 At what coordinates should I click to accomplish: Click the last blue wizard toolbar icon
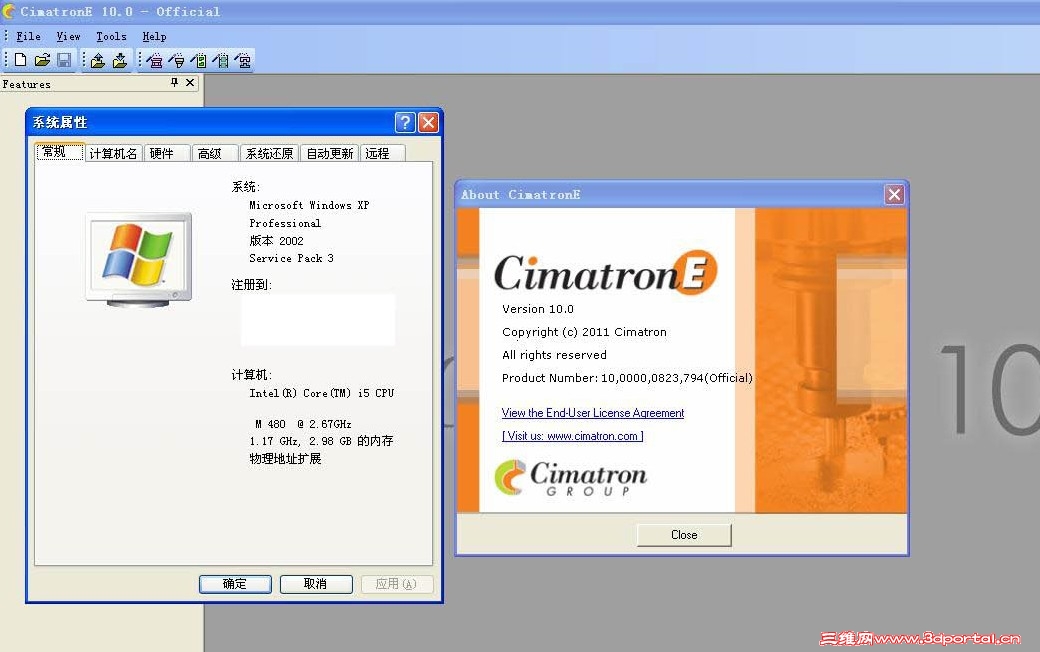click(243, 61)
